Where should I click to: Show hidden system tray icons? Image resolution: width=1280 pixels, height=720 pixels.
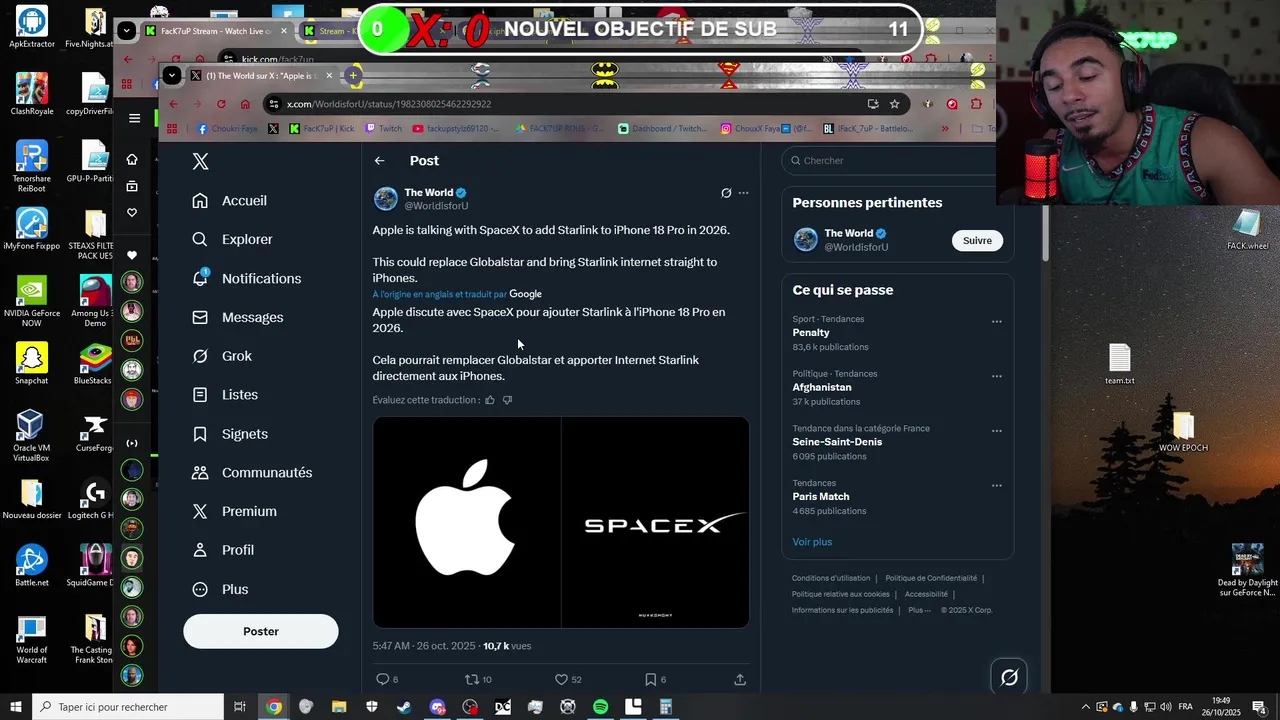(x=1086, y=707)
